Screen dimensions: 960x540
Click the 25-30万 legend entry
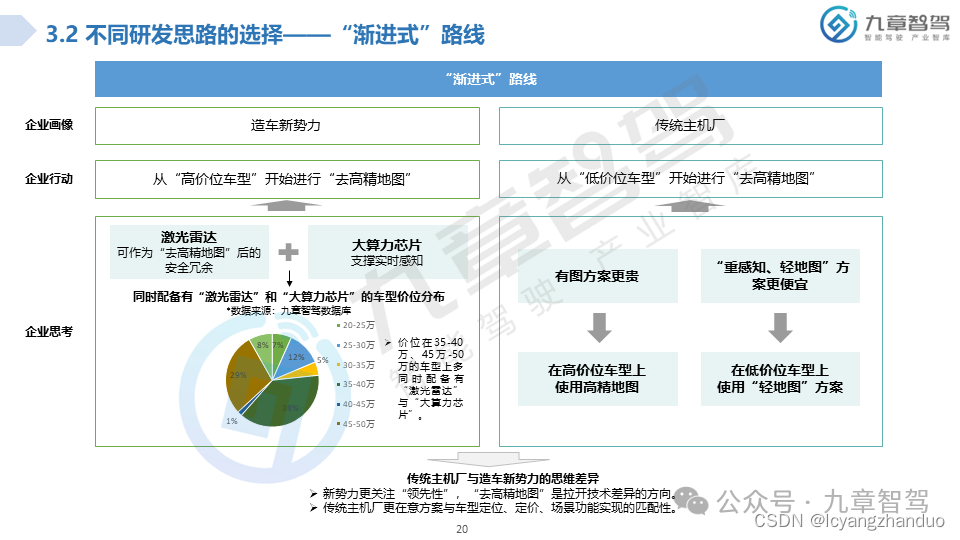(355, 345)
